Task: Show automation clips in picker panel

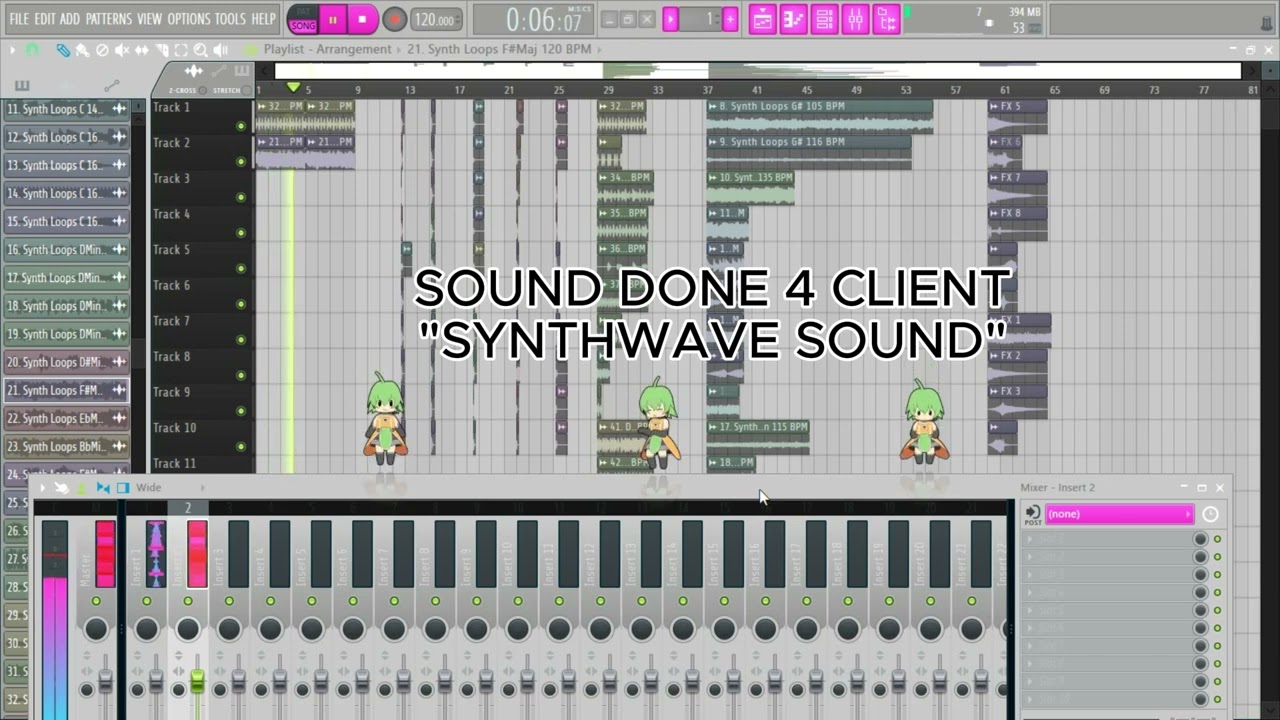Action: click(218, 71)
